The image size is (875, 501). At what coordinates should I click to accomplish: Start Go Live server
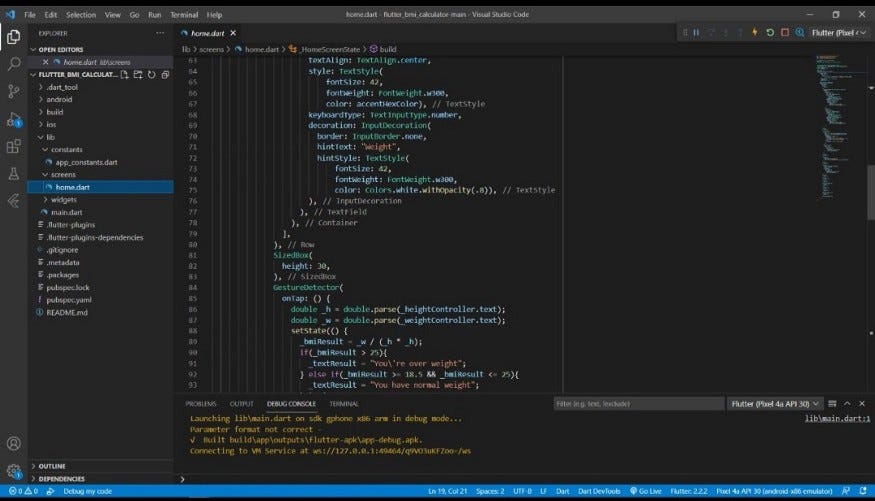pyautogui.click(x=646, y=491)
